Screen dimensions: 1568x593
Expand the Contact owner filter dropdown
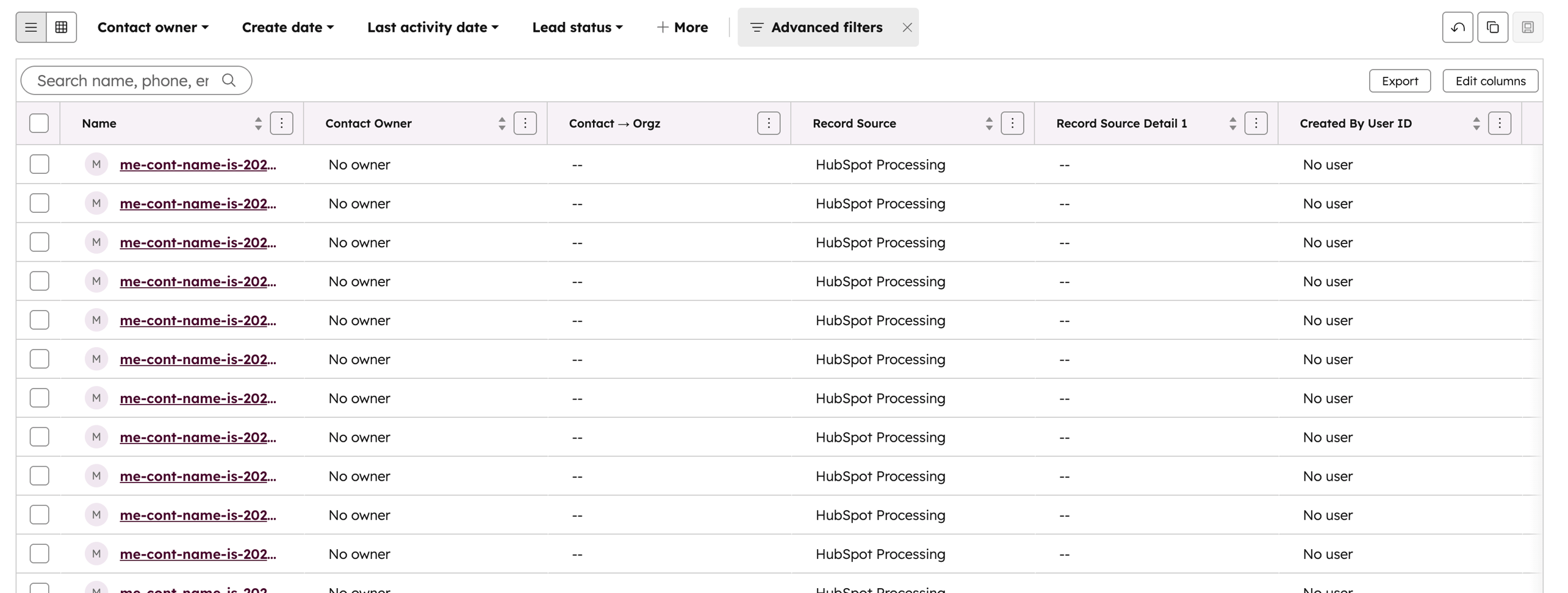click(153, 27)
